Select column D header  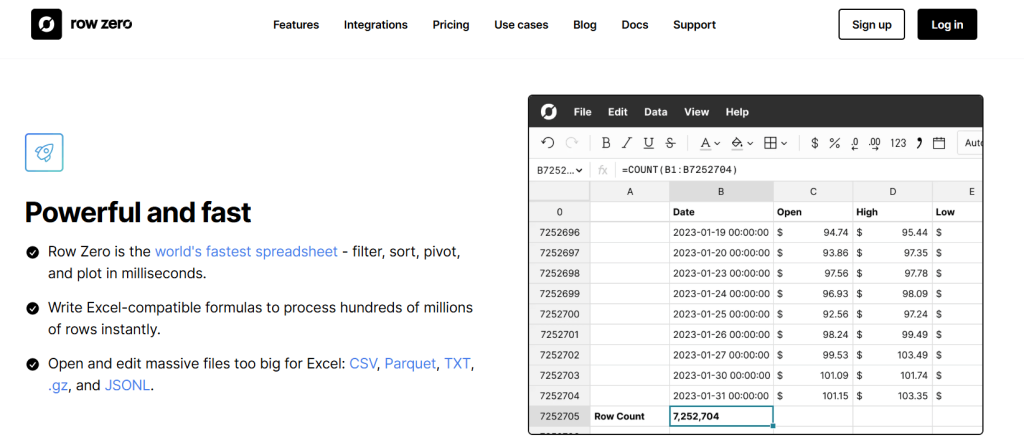click(x=893, y=191)
